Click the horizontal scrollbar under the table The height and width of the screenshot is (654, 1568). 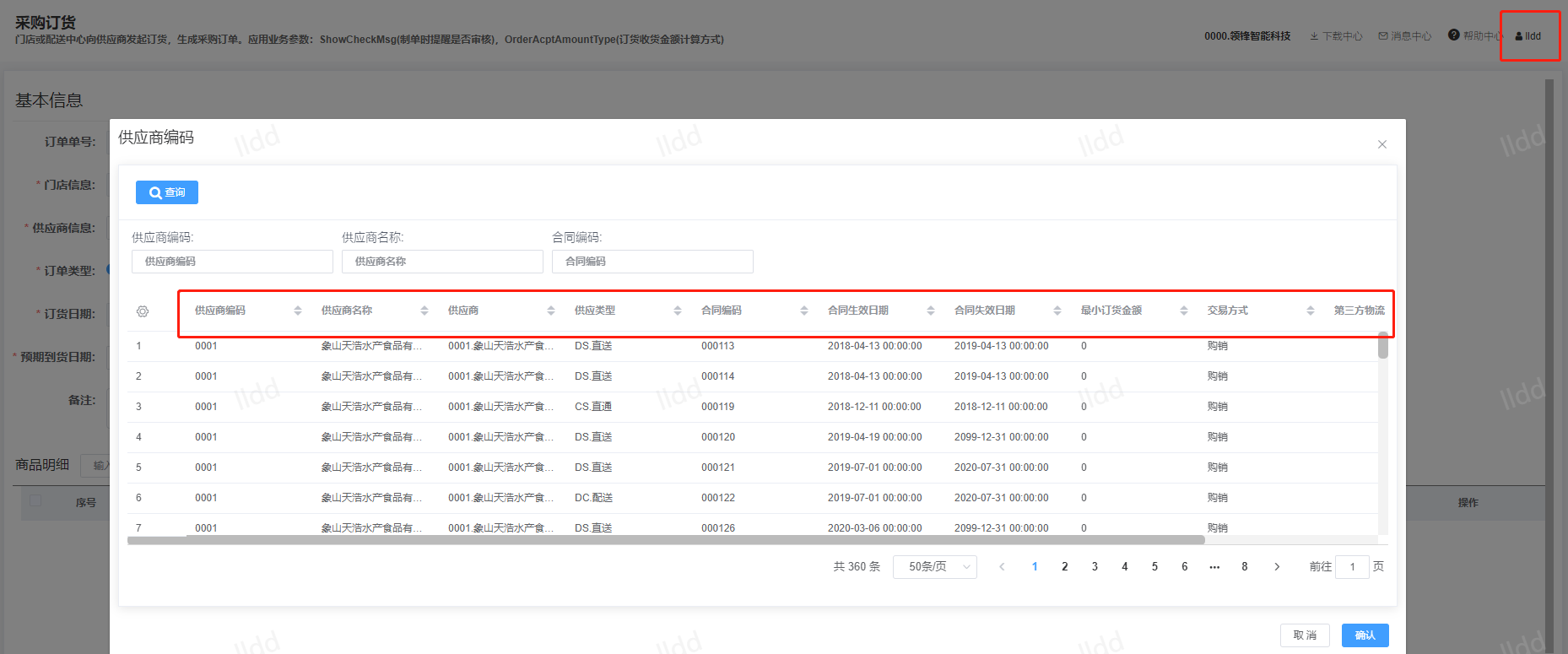(666, 540)
